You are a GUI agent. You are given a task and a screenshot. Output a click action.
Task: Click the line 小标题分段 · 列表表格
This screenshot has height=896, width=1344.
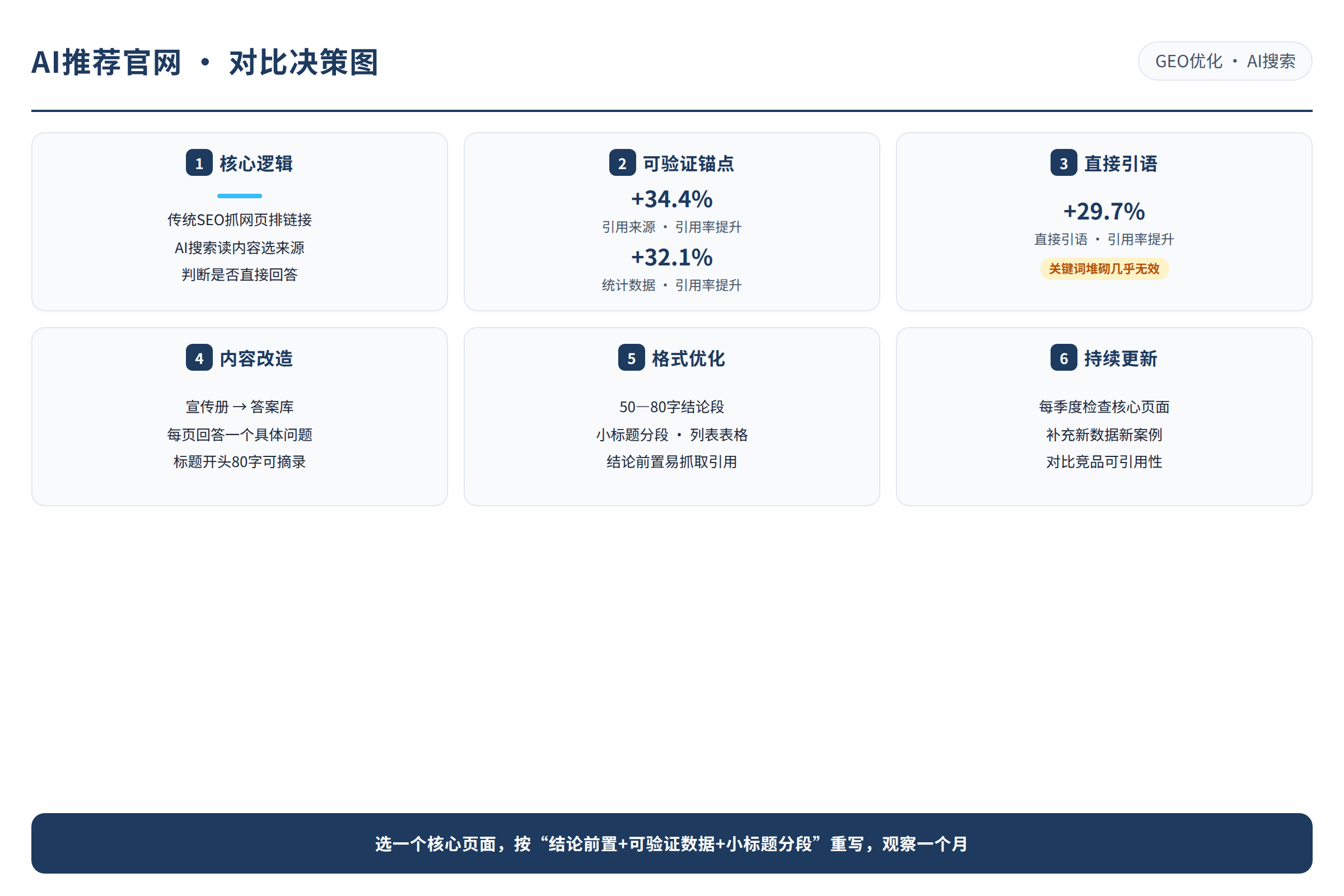click(672, 435)
